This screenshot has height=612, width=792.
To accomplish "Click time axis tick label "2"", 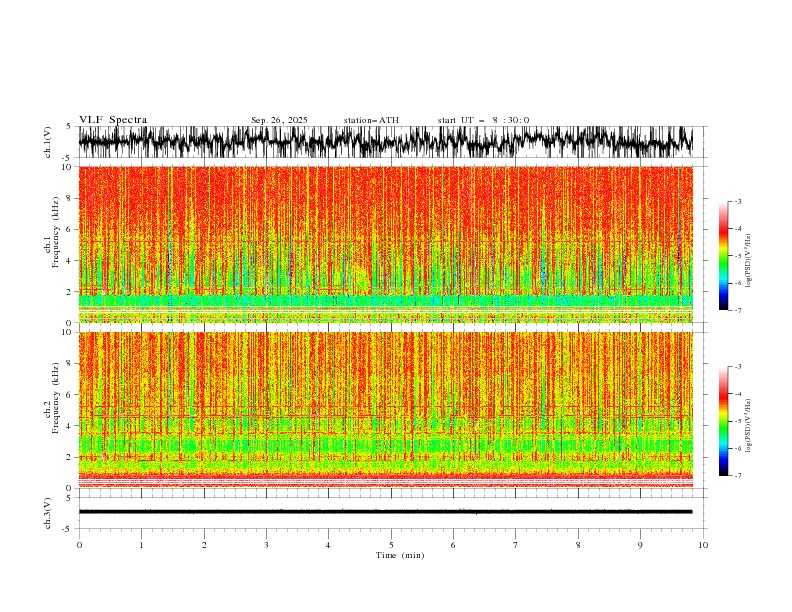I will pos(204,545).
